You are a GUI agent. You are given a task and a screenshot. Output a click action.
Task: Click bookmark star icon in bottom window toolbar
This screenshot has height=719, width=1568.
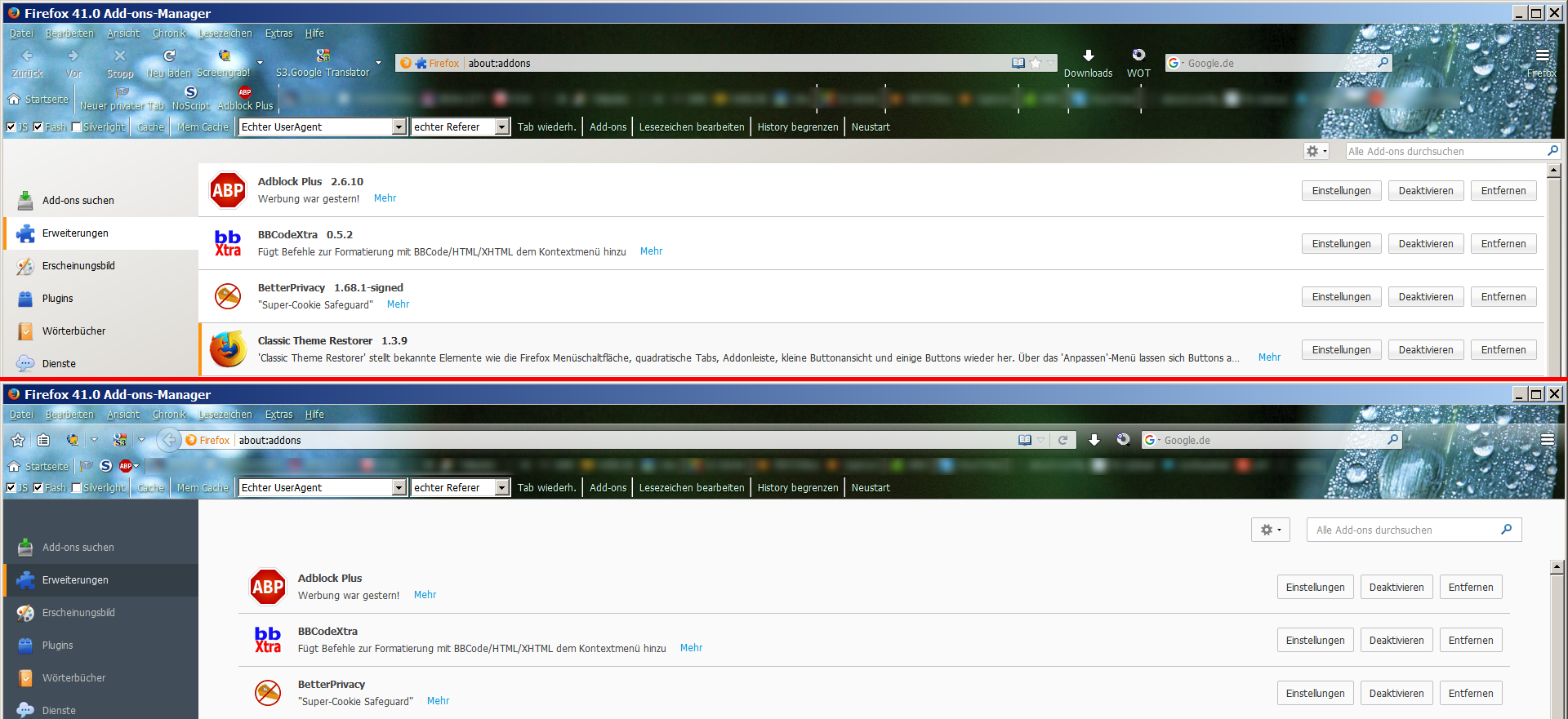pos(18,440)
